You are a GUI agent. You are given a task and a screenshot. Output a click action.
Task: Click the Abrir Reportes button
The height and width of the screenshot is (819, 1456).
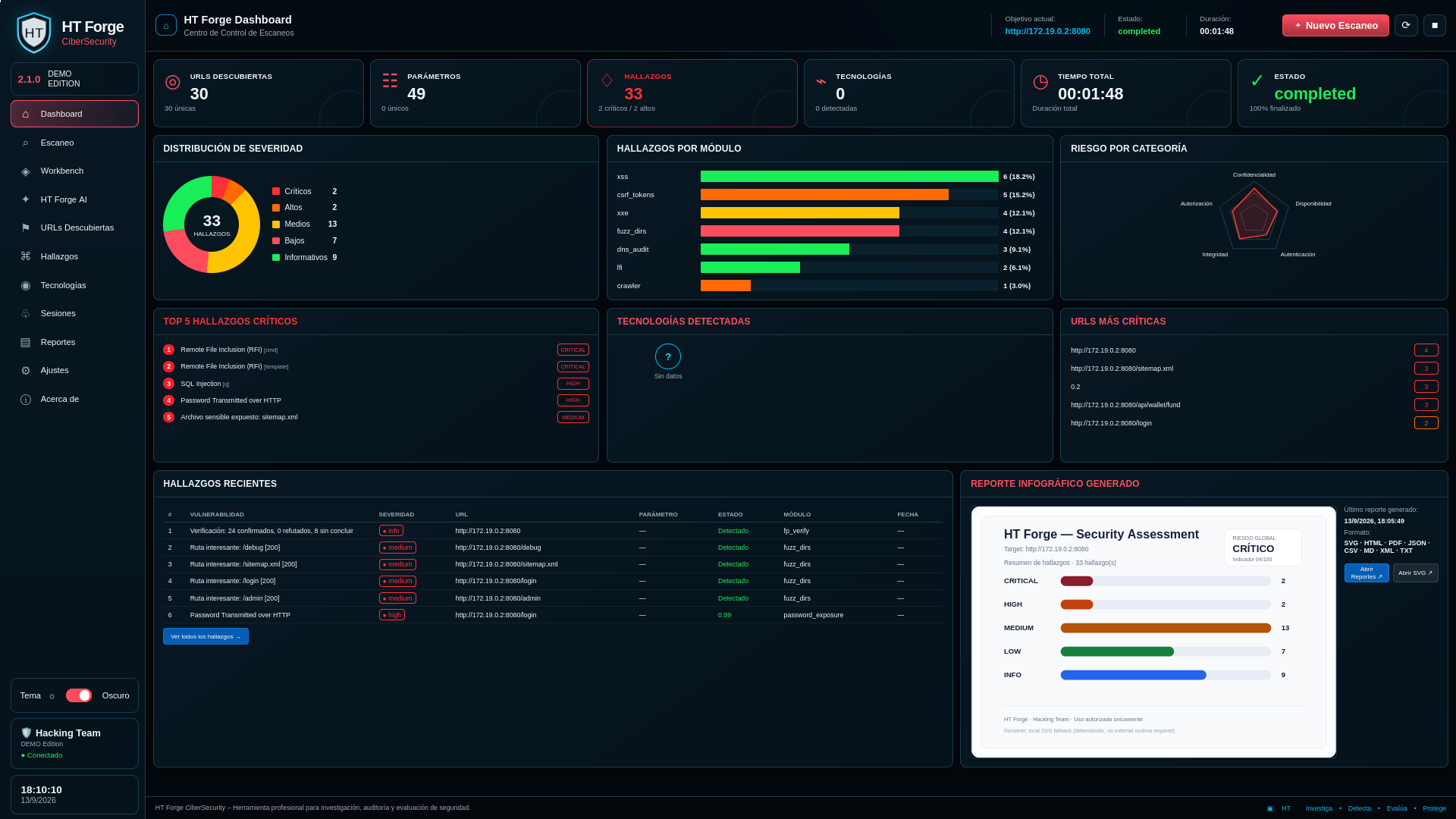(1367, 573)
